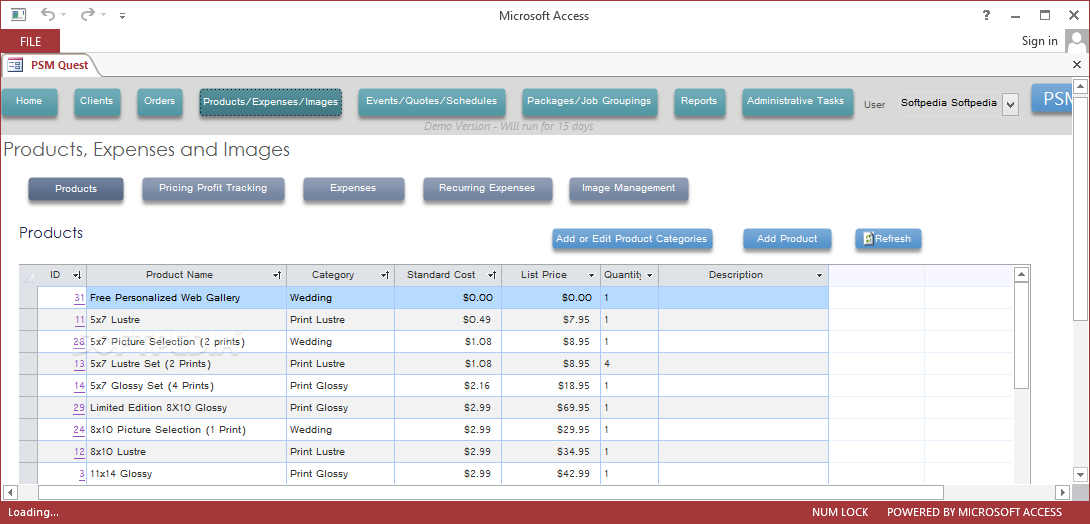The height and width of the screenshot is (524, 1090).
Task: Open the Description column dropdown
Action: (820, 275)
